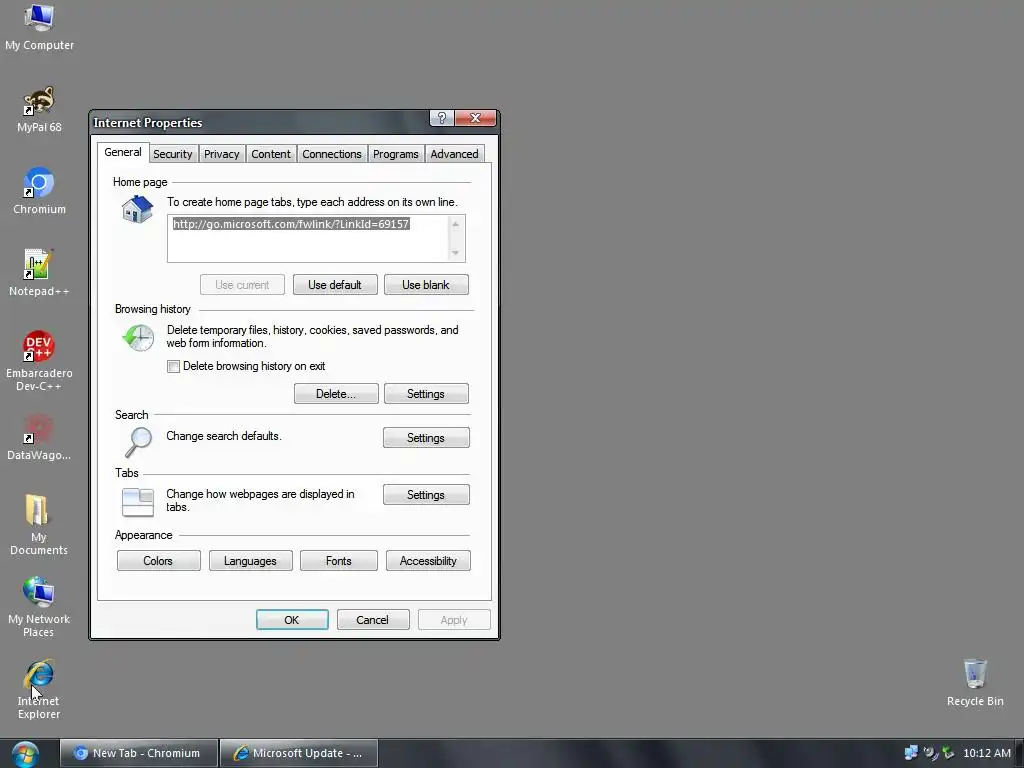This screenshot has width=1024, height=768.
Task: Click the dialog help question mark button
Action: coord(441,118)
